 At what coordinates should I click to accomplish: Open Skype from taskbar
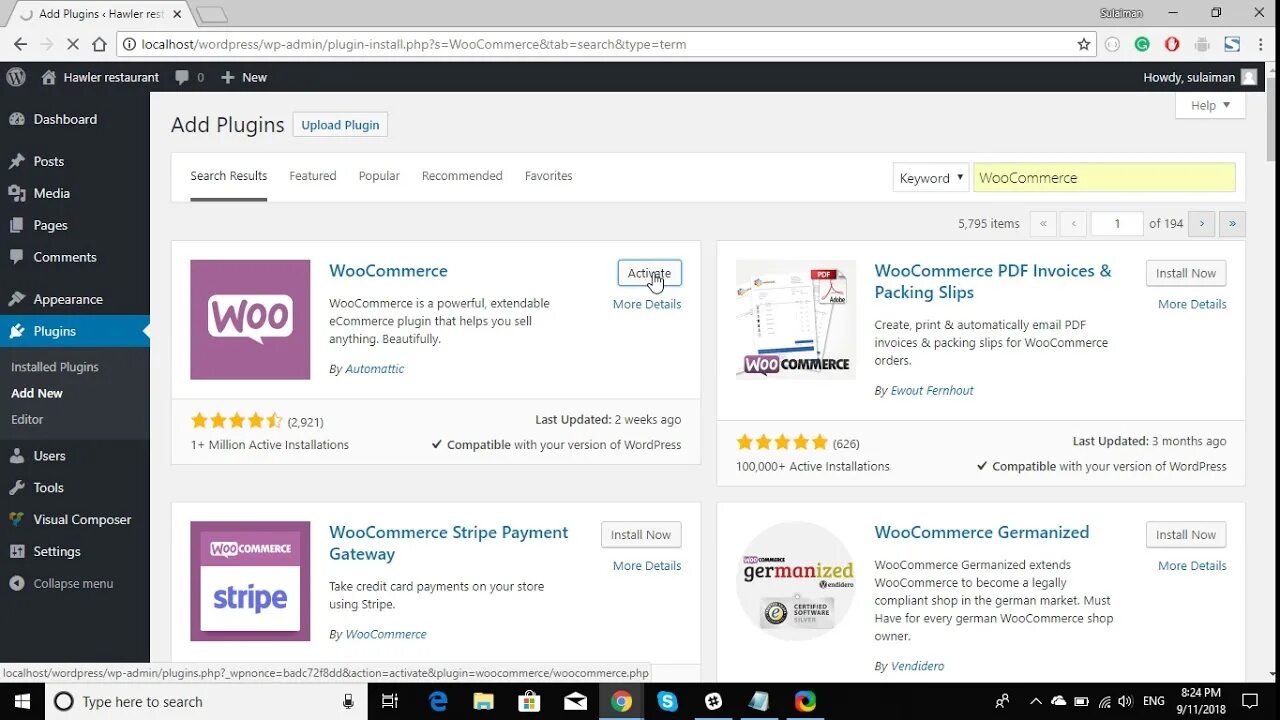[x=667, y=701]
